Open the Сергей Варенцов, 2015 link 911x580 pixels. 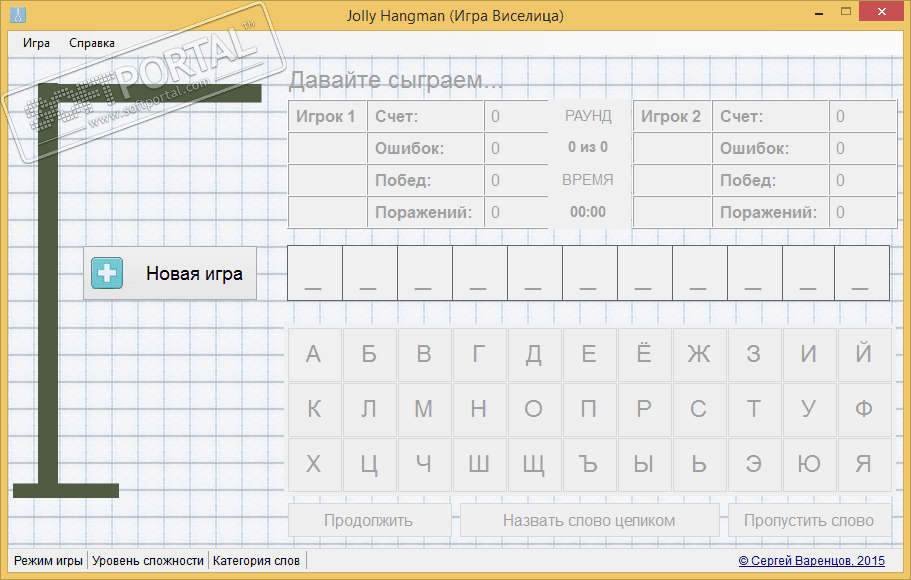(x=812, y=561)
